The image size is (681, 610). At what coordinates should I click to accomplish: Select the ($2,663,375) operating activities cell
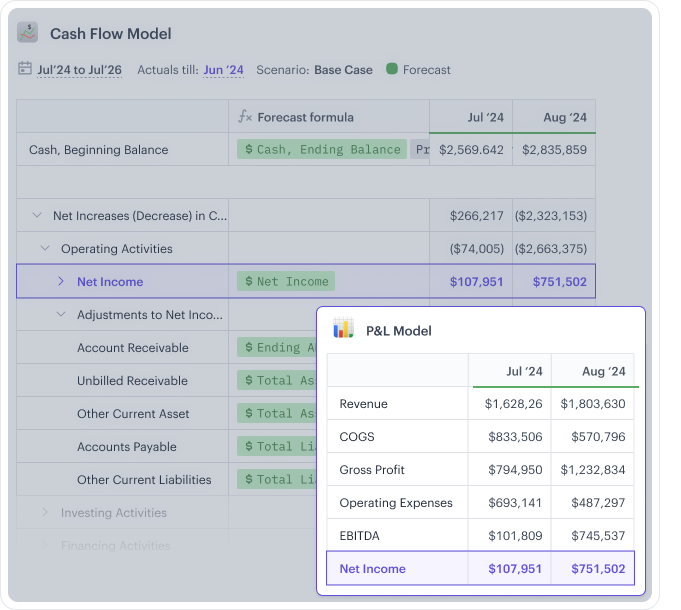coord(554,248)
